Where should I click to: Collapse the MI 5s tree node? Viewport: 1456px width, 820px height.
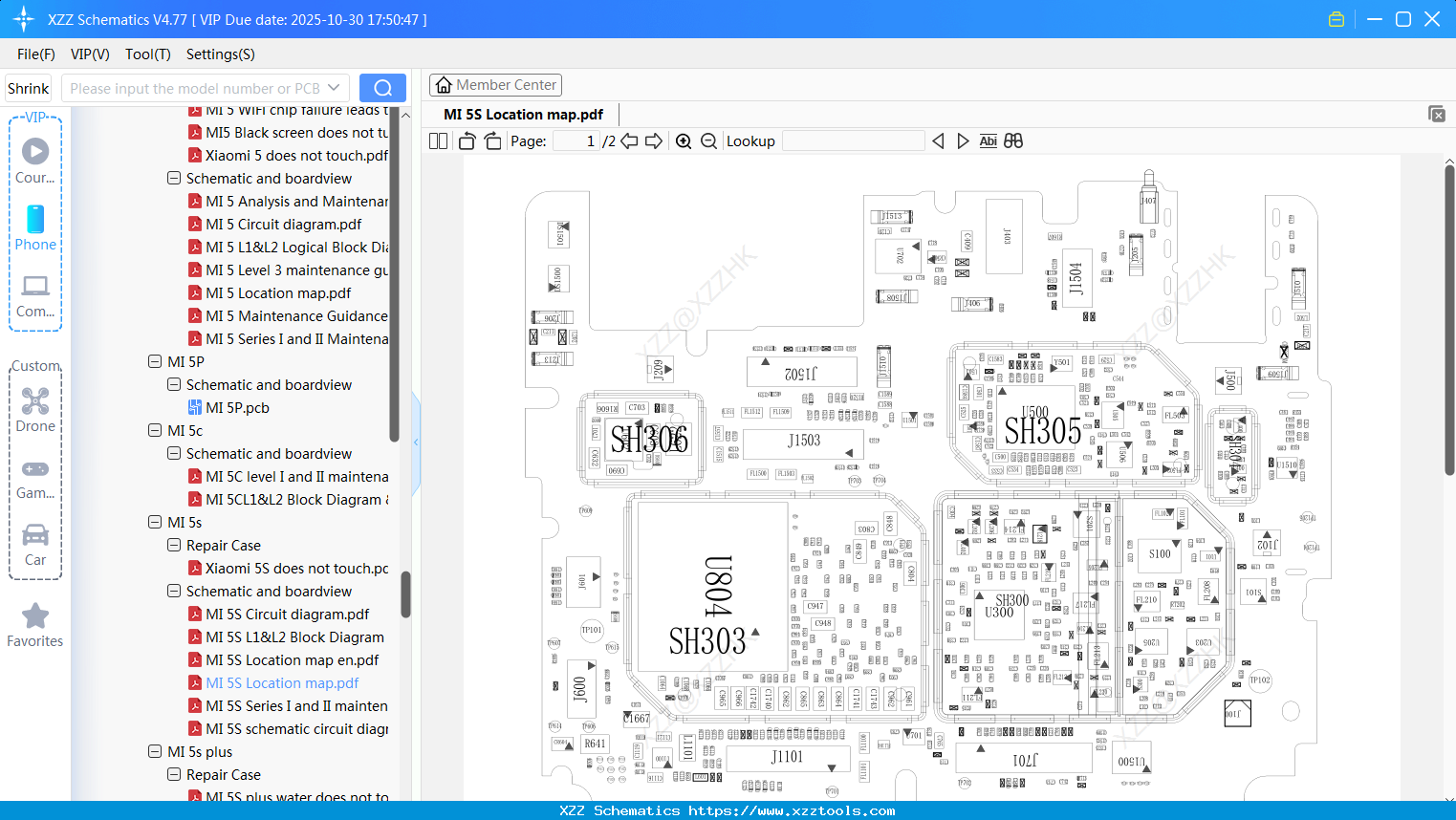pos(155,522)
